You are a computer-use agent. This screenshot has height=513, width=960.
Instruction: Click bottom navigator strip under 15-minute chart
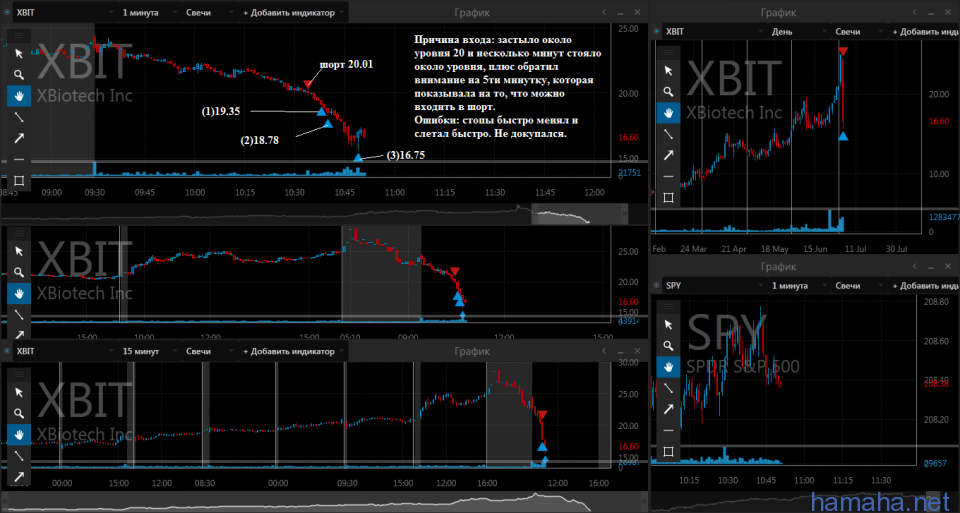pyautogui.click(x=324, y=502)
